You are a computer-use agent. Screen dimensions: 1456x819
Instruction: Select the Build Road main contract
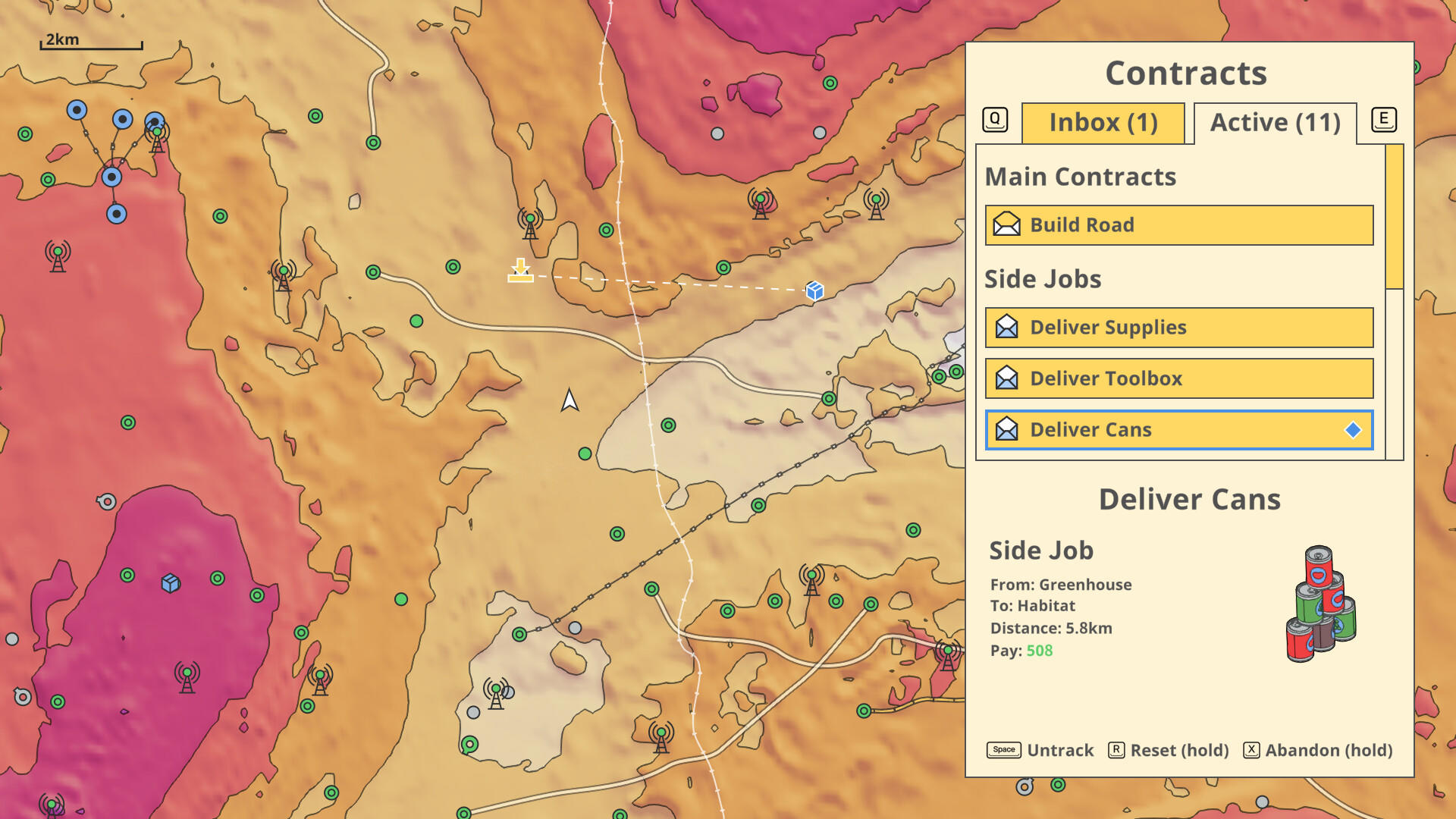coord(1178,224)
